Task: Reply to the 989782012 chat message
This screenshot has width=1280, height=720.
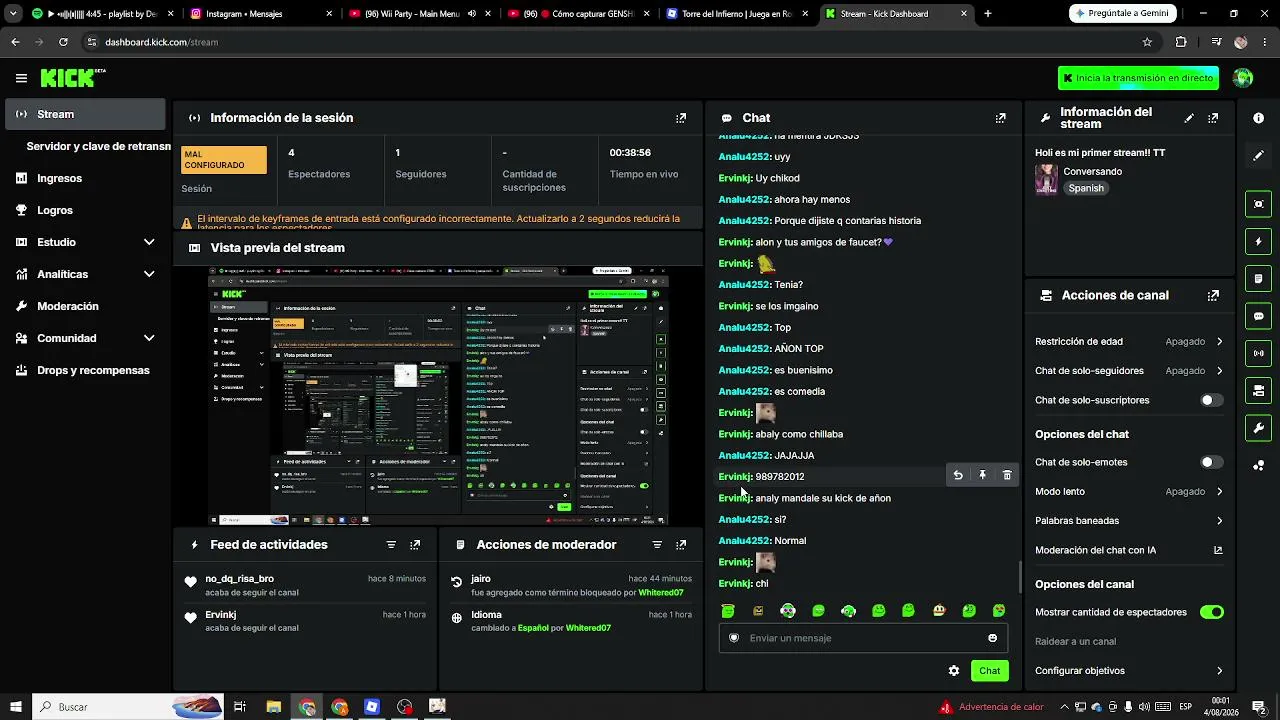Action: (x=958, y=476)
